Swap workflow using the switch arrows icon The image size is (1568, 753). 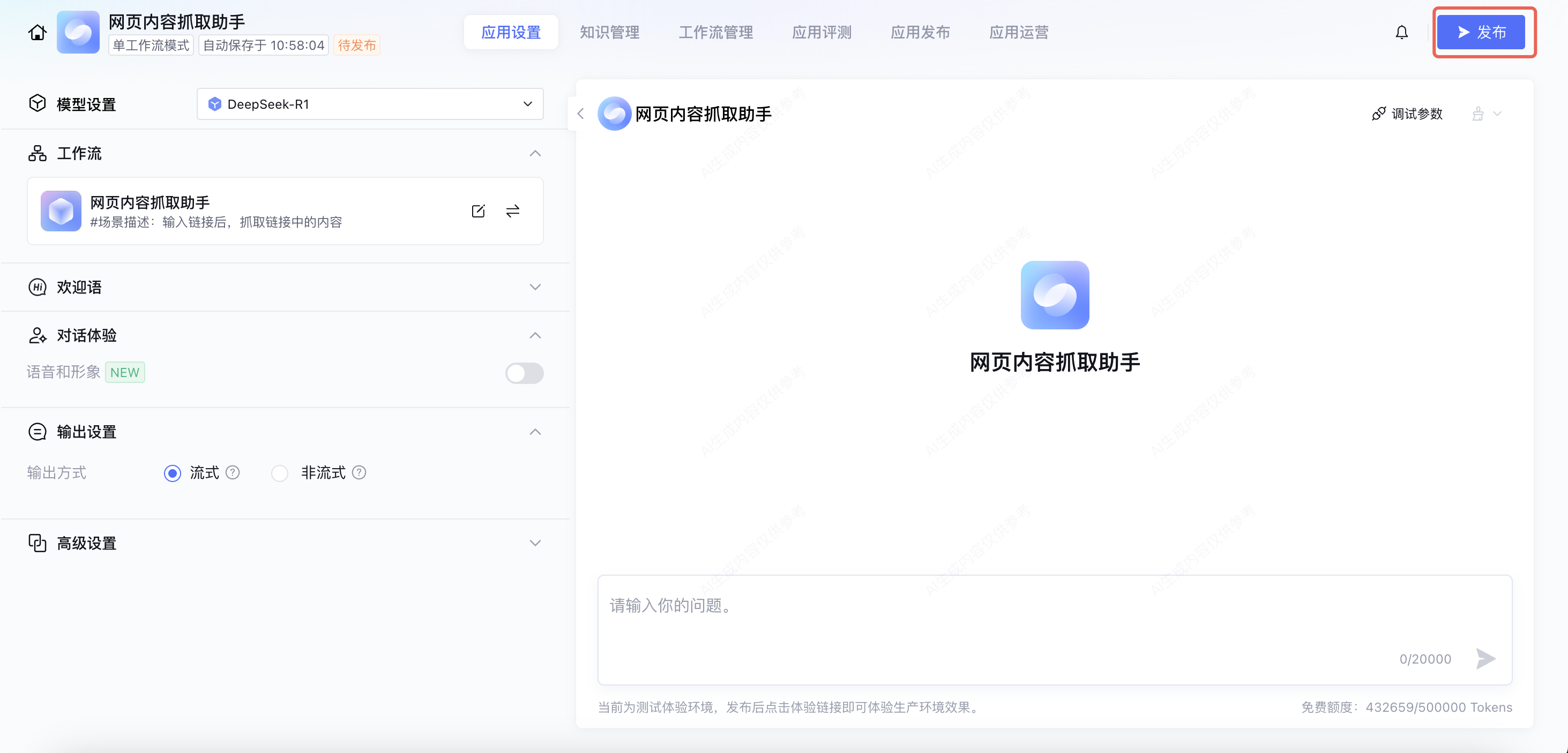[x=512, y=211]
